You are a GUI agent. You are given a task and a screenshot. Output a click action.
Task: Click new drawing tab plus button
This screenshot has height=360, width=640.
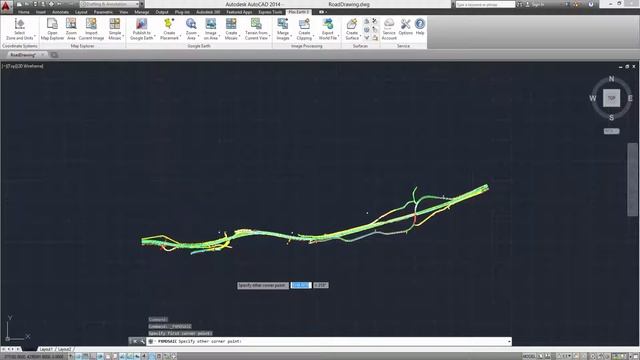[54, 55]
